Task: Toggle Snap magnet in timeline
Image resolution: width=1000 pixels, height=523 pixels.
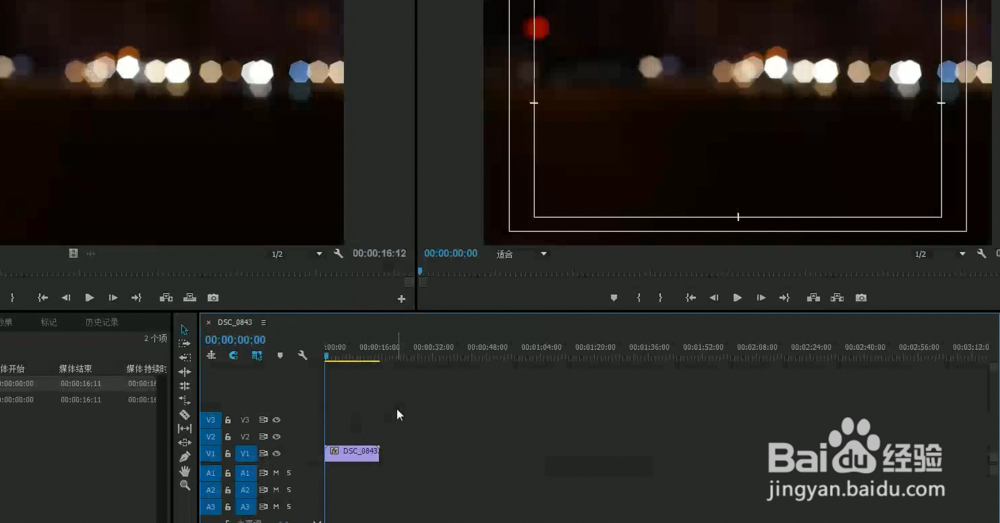Action: [233, 355]
